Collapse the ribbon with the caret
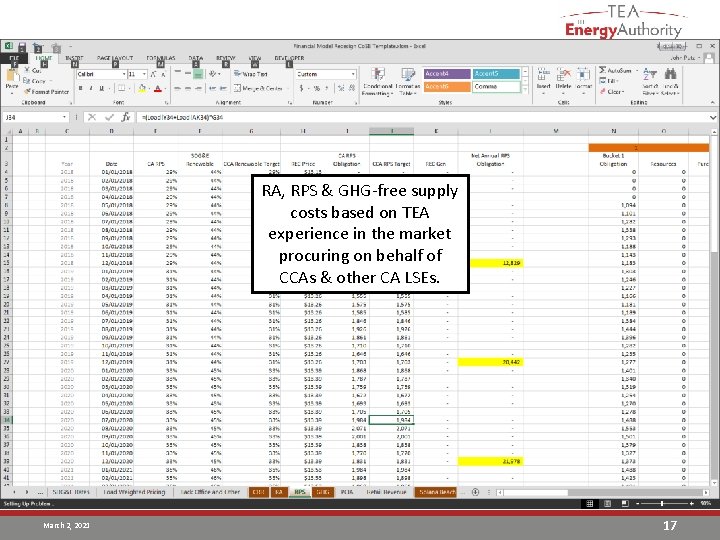This screenshot has height=540, width=720. click(713, 102)
